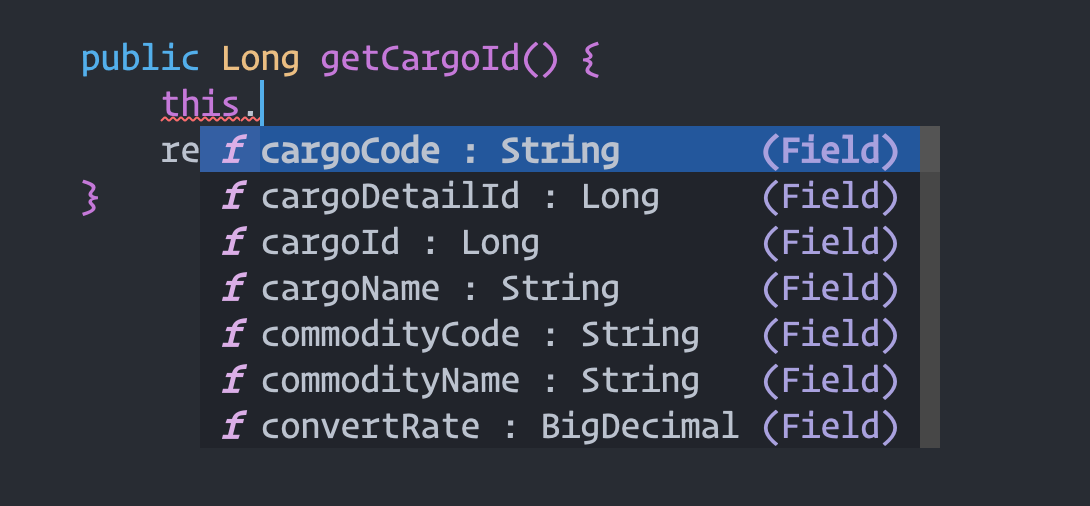Insert the cargoName : String completion
This screenshot has height=506, width=1090.
[x=440, y=289]
